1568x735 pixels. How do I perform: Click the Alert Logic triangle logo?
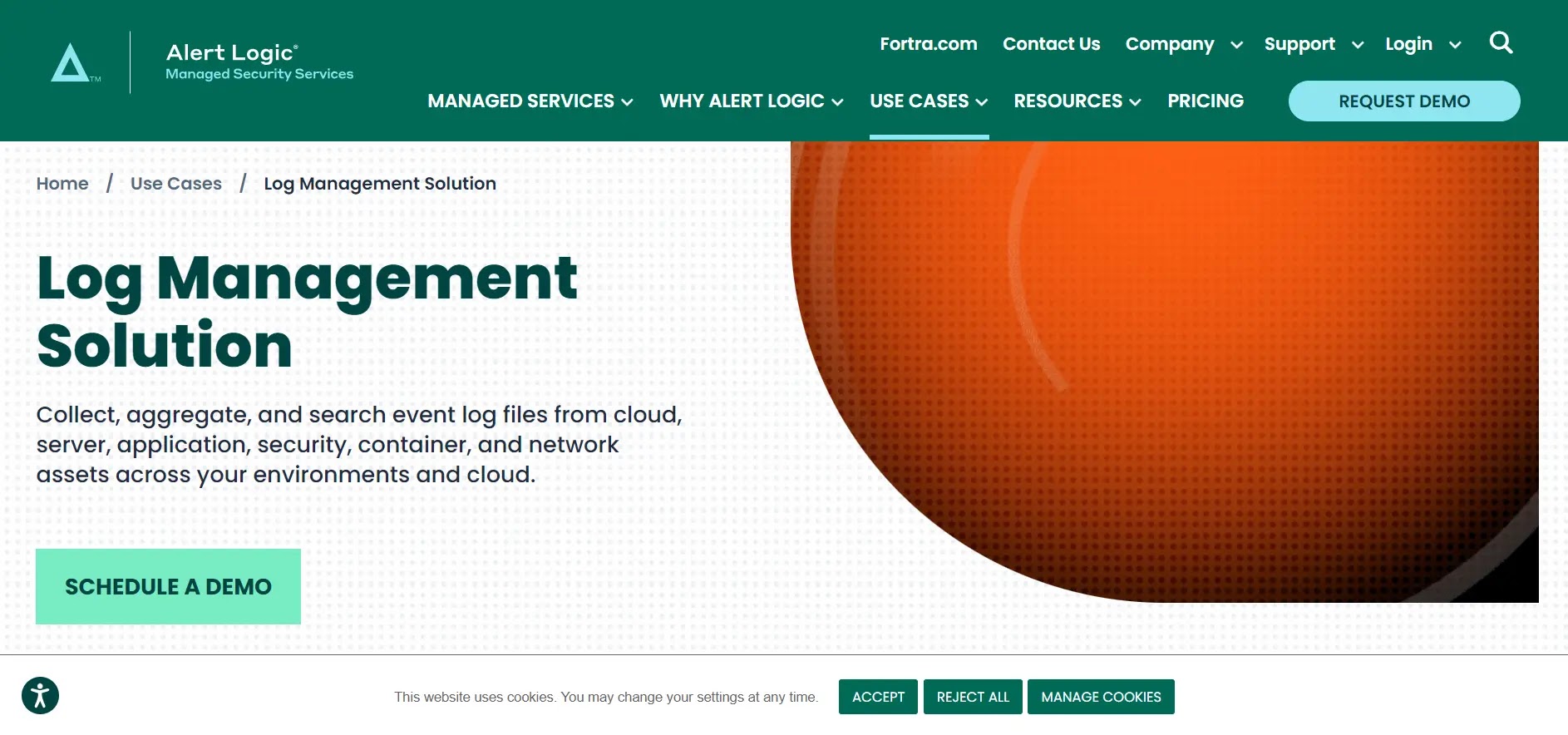coord(71,63)
